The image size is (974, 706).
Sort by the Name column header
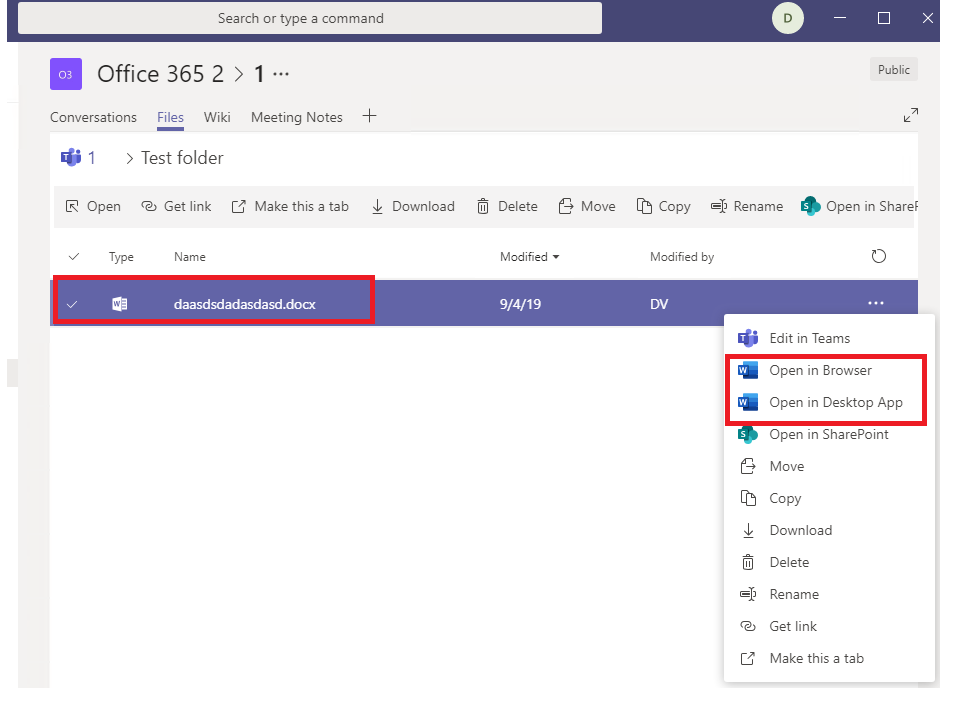click(189, 256)
